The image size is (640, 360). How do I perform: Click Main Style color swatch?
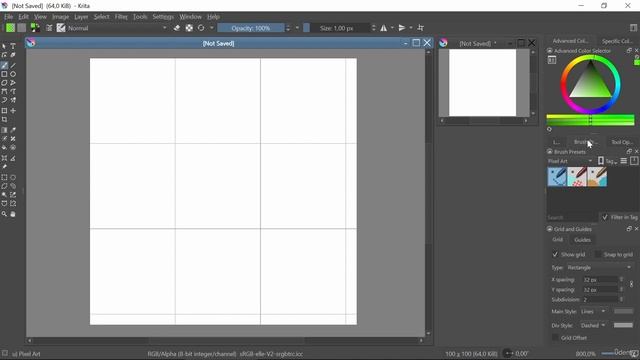pyautogui.click(x=623, y=311)
